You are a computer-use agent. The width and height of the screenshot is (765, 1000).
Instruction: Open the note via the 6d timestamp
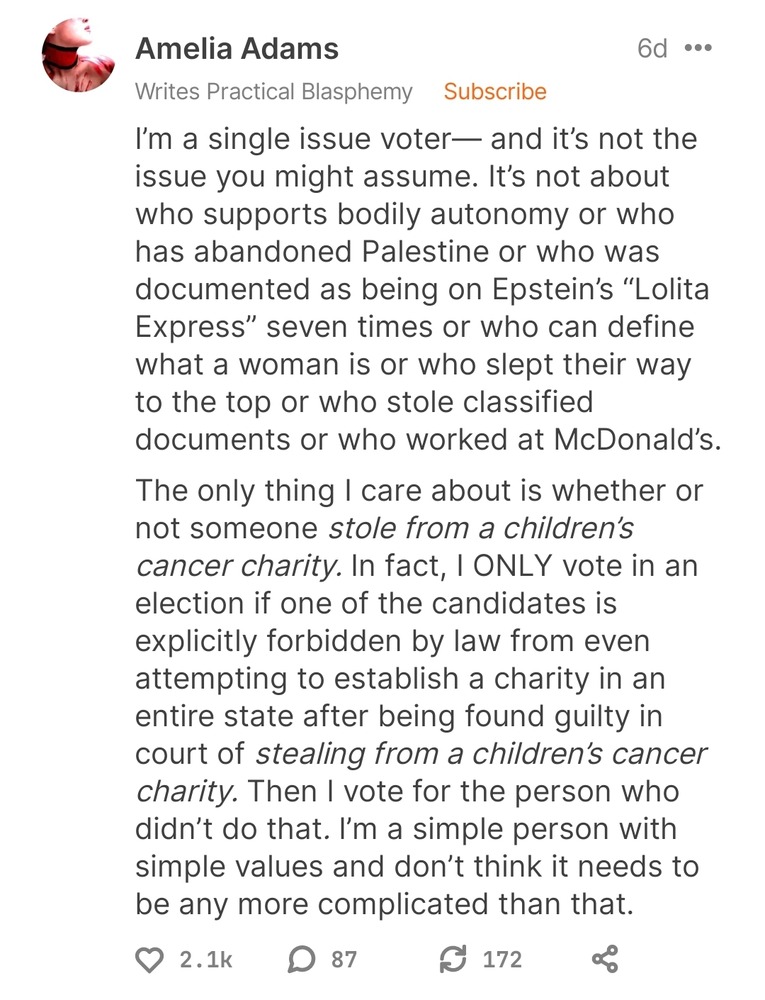(x=652, y=48)
